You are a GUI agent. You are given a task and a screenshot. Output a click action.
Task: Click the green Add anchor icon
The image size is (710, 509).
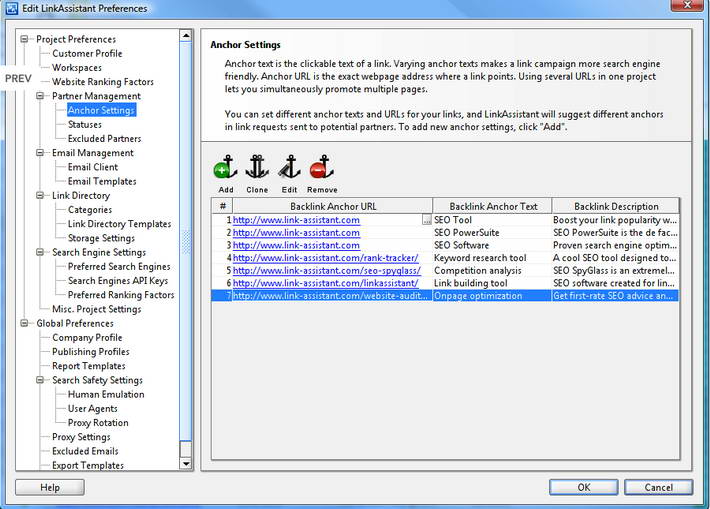coord(225,168)
